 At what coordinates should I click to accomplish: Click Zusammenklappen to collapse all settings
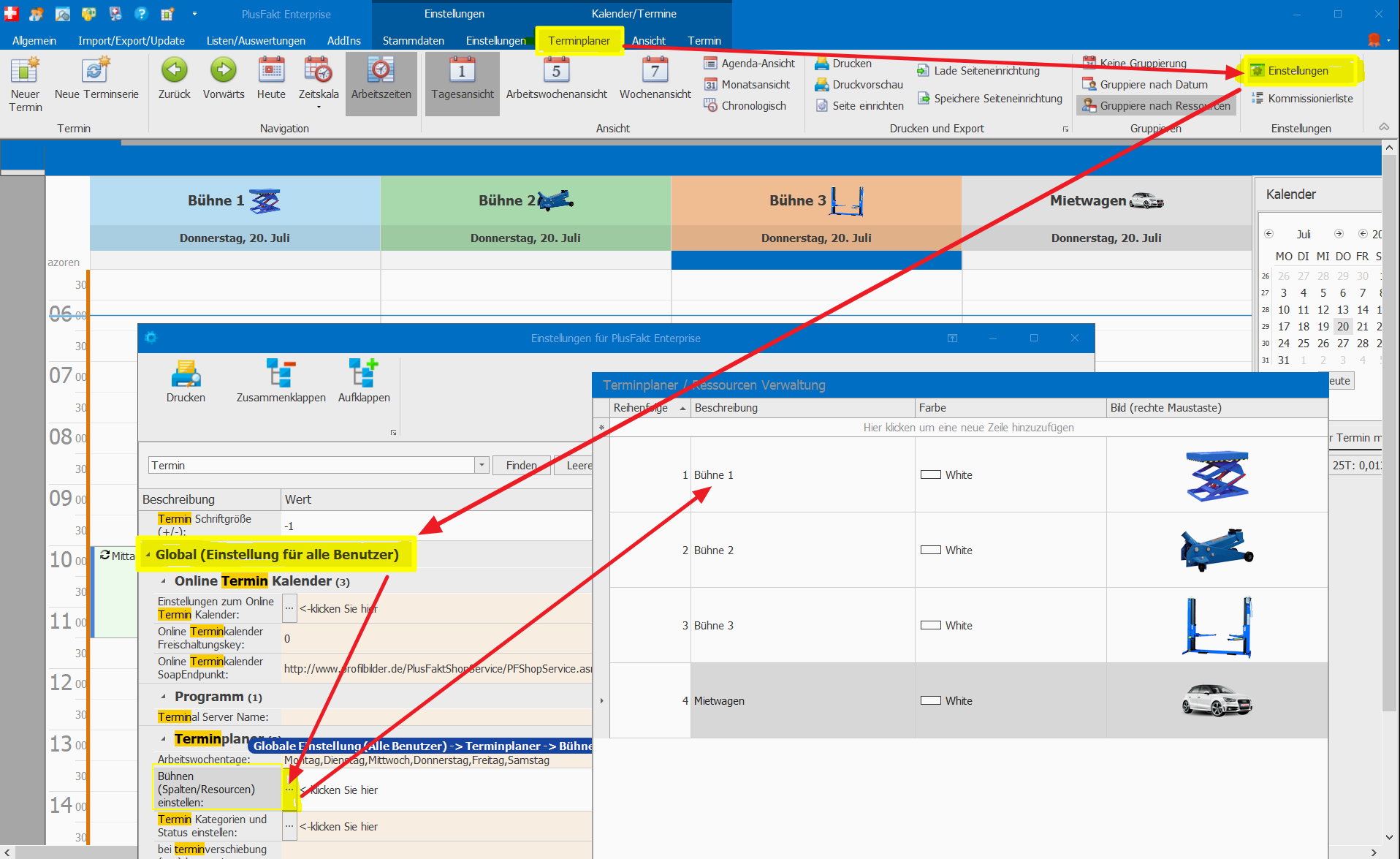[x=281, y=381]
